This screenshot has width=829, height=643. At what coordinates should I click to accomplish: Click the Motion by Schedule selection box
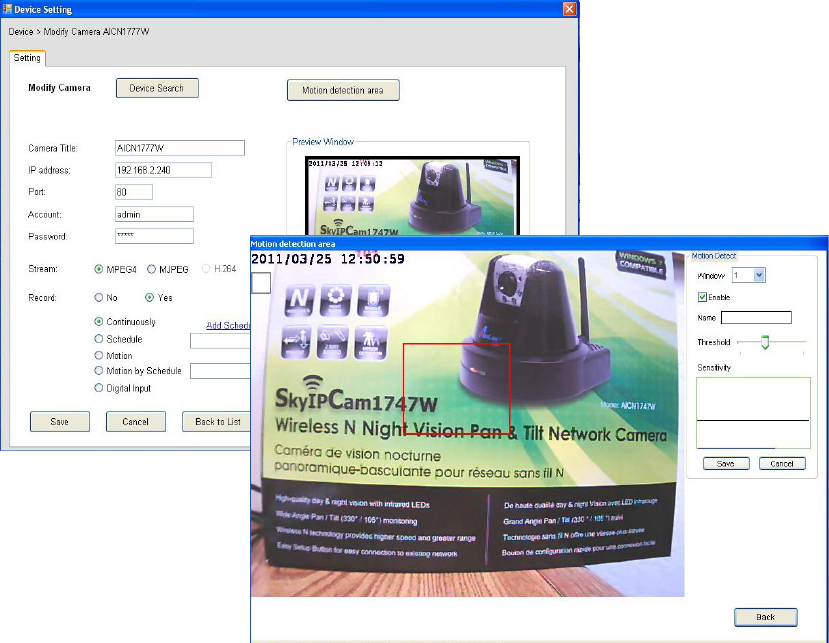(x=220, y=371)
